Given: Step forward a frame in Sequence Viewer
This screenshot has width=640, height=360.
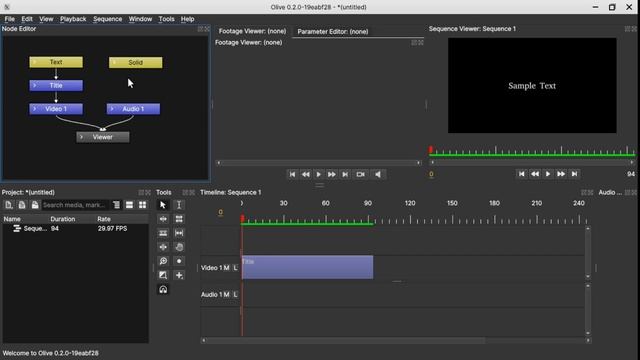Looking at the screenshot, I should [561, 174].
